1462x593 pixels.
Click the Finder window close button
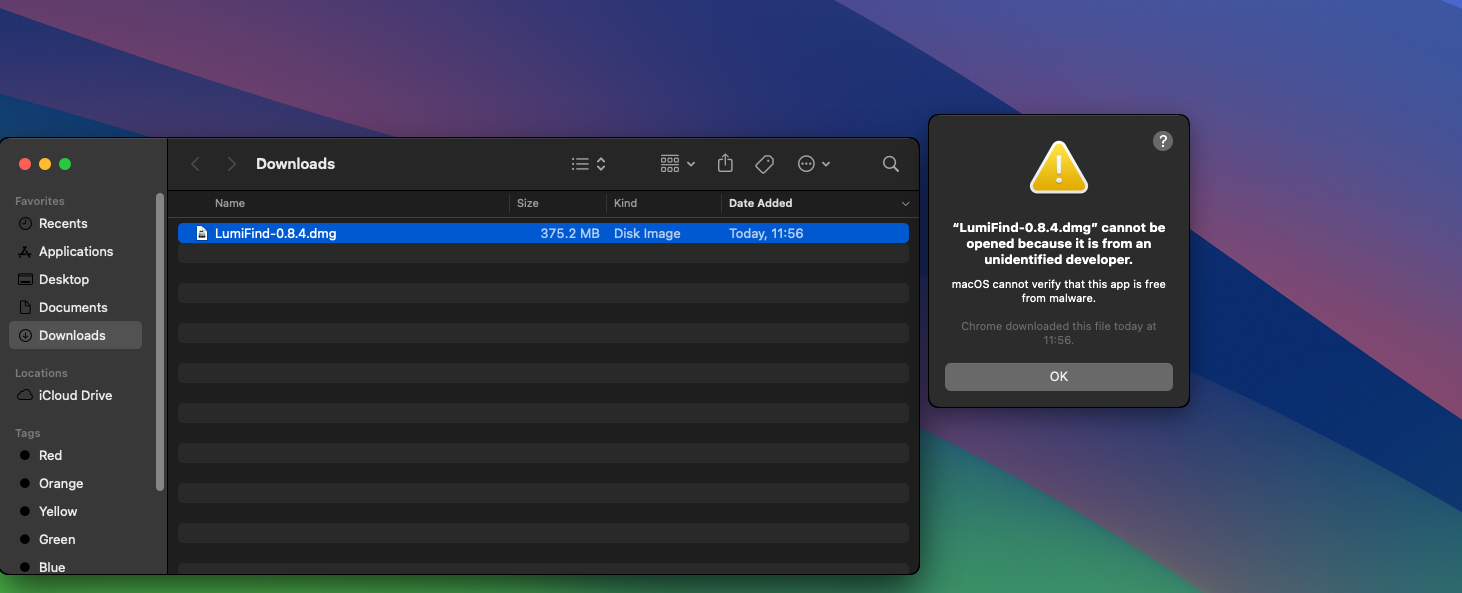pos(25,164)
